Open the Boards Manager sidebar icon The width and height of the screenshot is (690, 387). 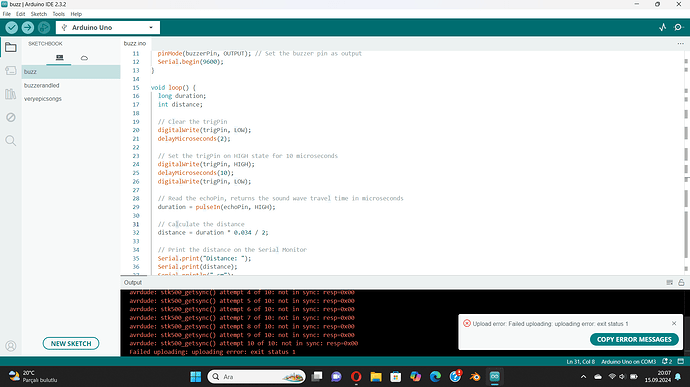click(x=11, y=70)
